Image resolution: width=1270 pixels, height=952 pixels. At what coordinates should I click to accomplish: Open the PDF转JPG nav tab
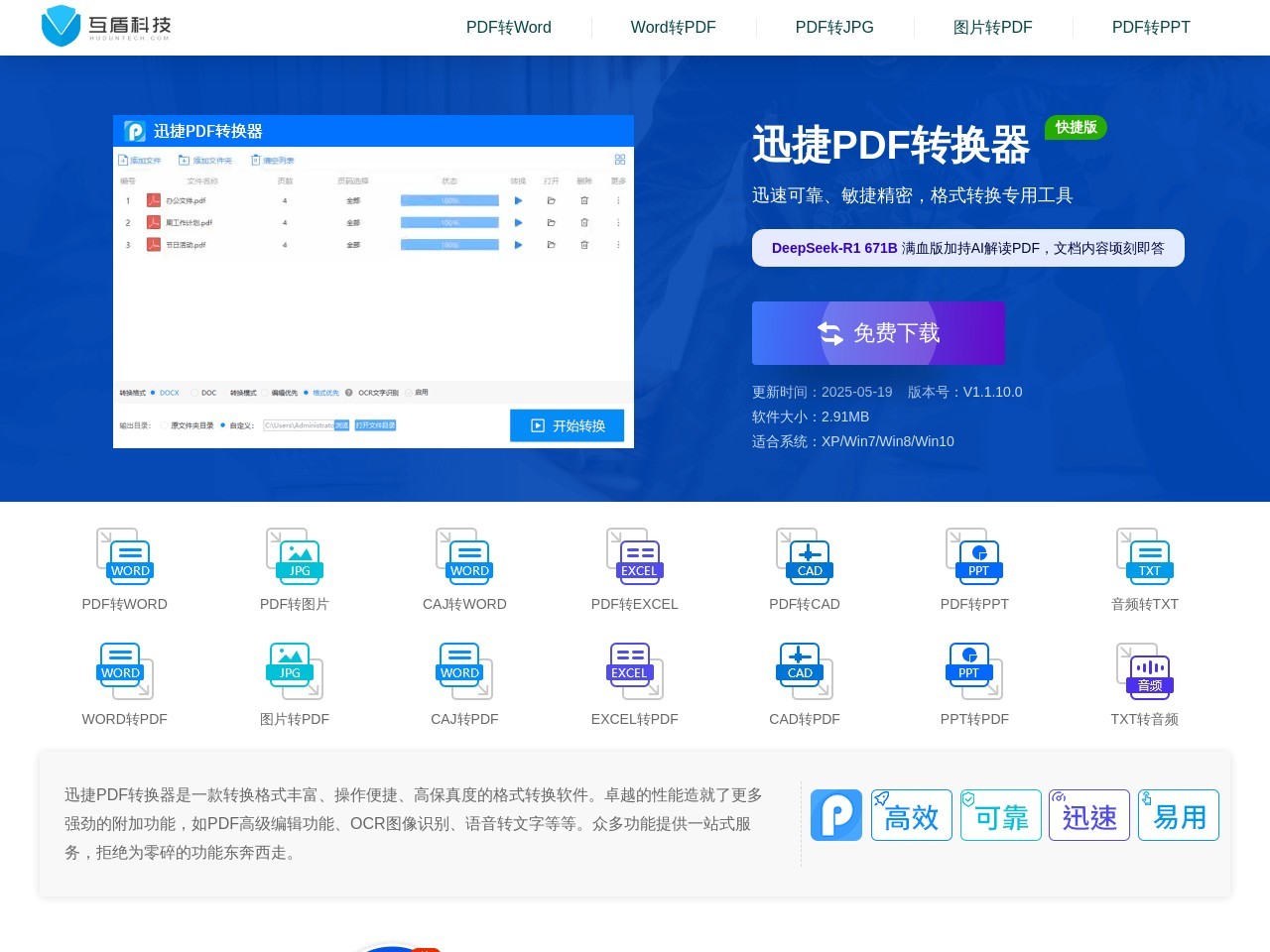834,27
